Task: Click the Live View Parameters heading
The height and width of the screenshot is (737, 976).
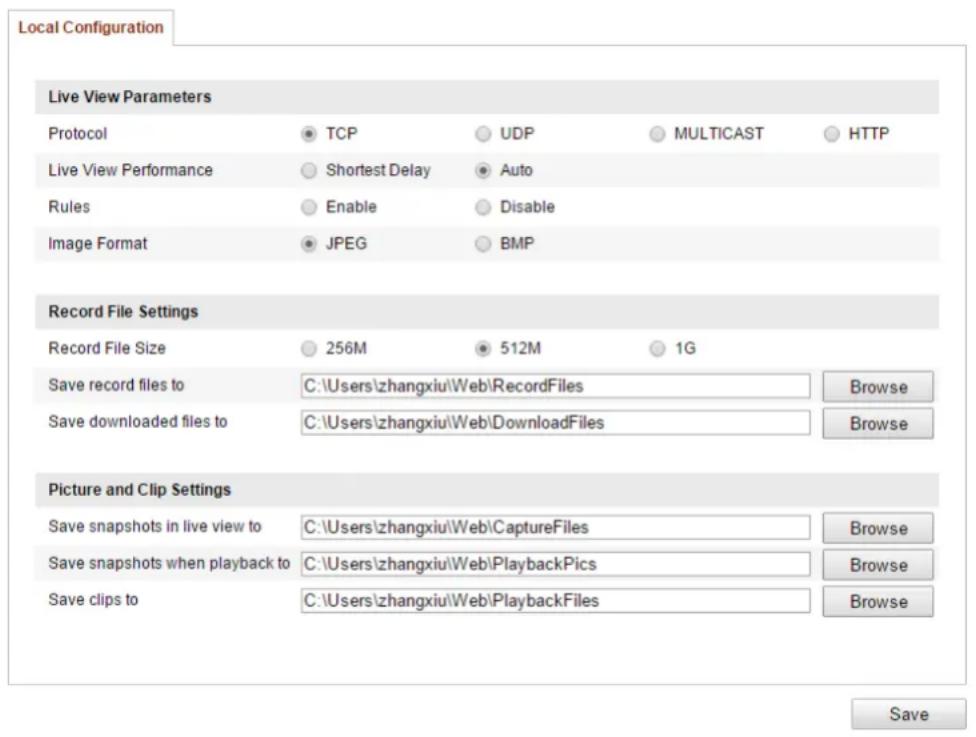Action: click(x=130, y=97)
